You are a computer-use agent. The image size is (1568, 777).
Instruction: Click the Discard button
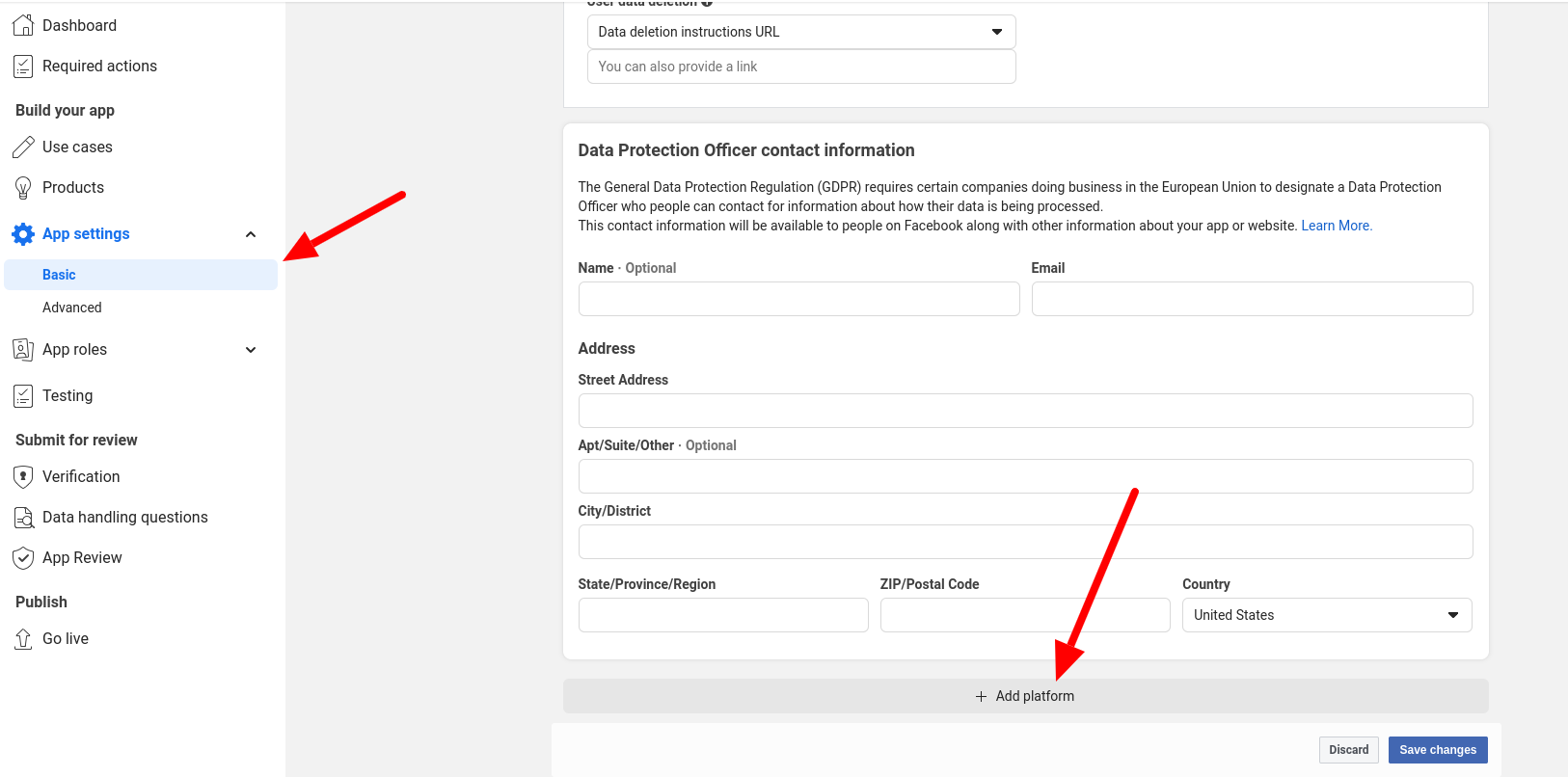[x=1348, y=750]
